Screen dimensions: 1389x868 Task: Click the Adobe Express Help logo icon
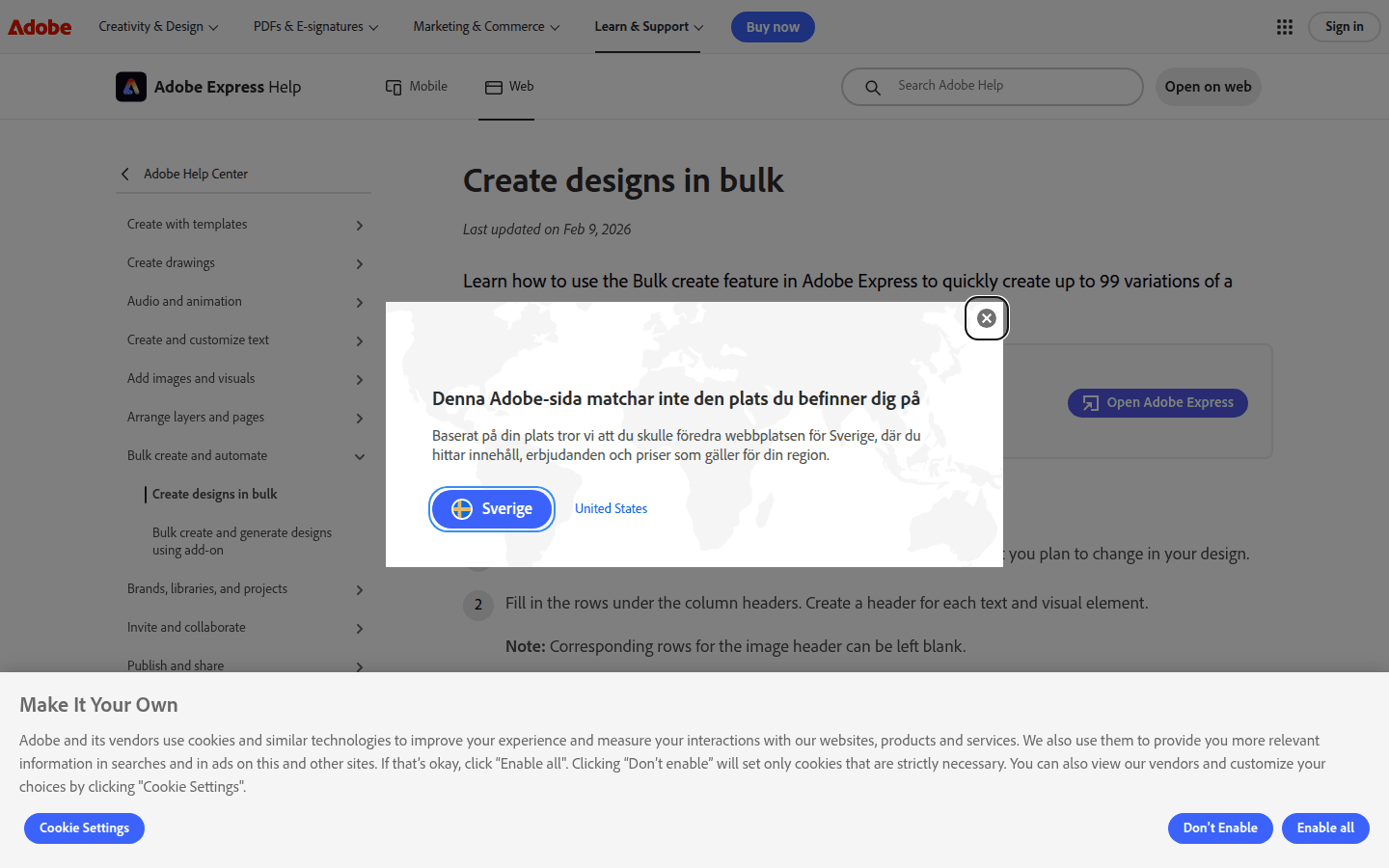click(131, 87)
